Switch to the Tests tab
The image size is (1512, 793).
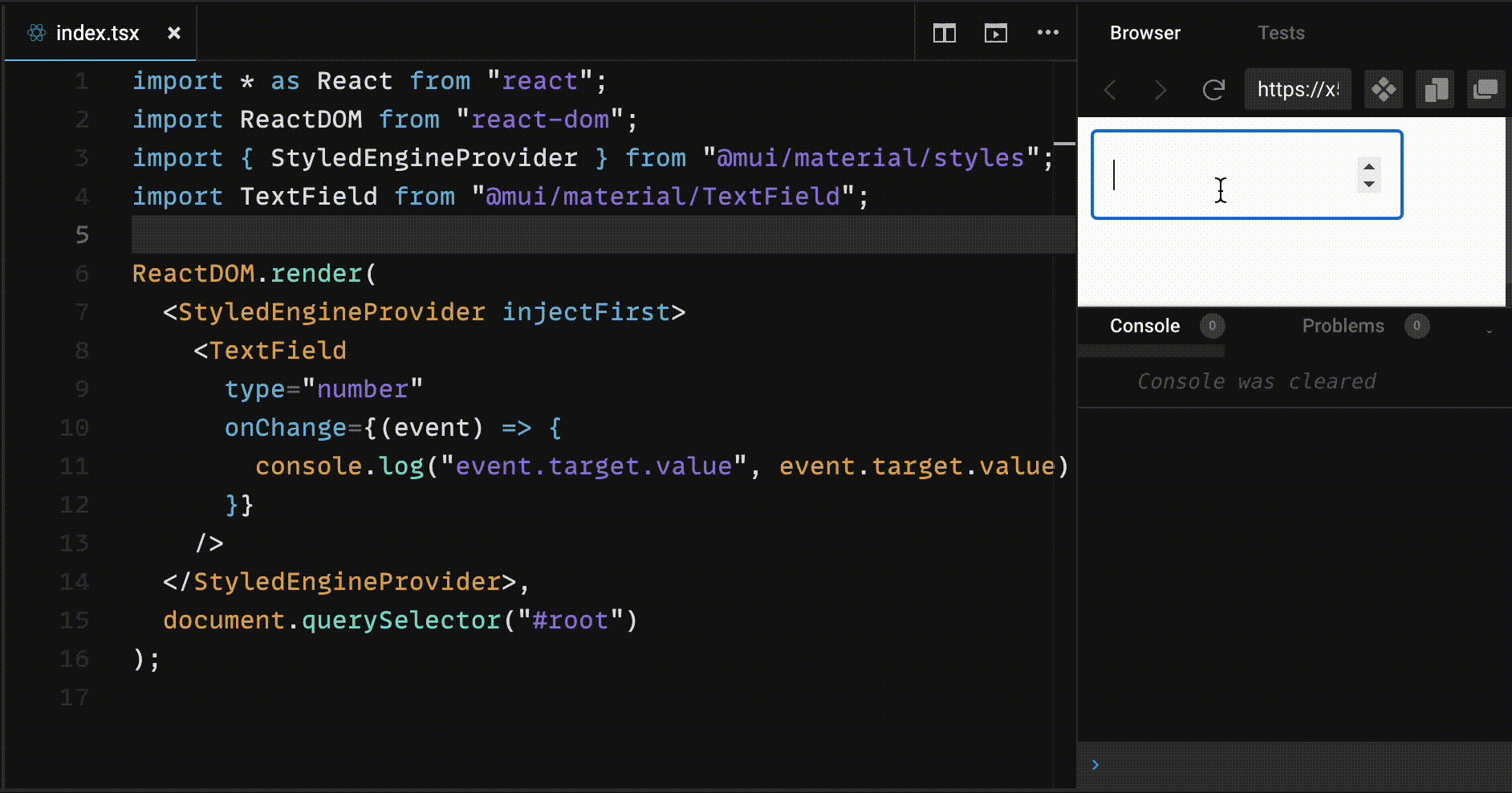(x=1281, y=33)
